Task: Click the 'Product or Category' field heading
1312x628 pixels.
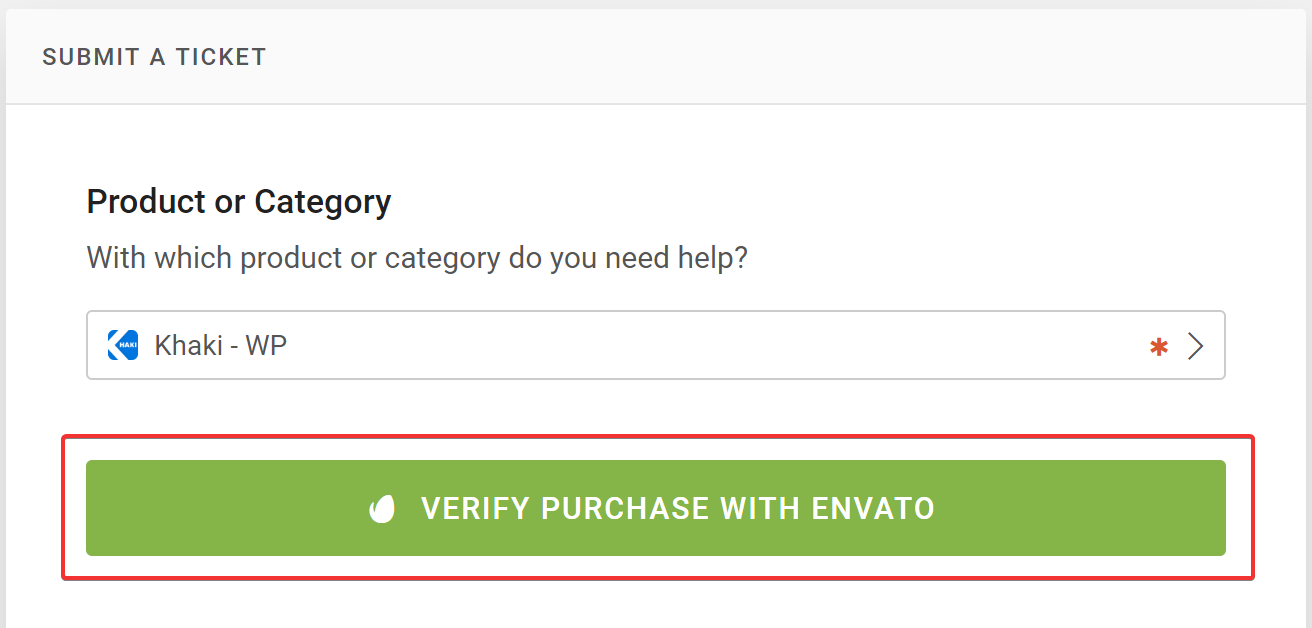Action: [x=238, y=202]
